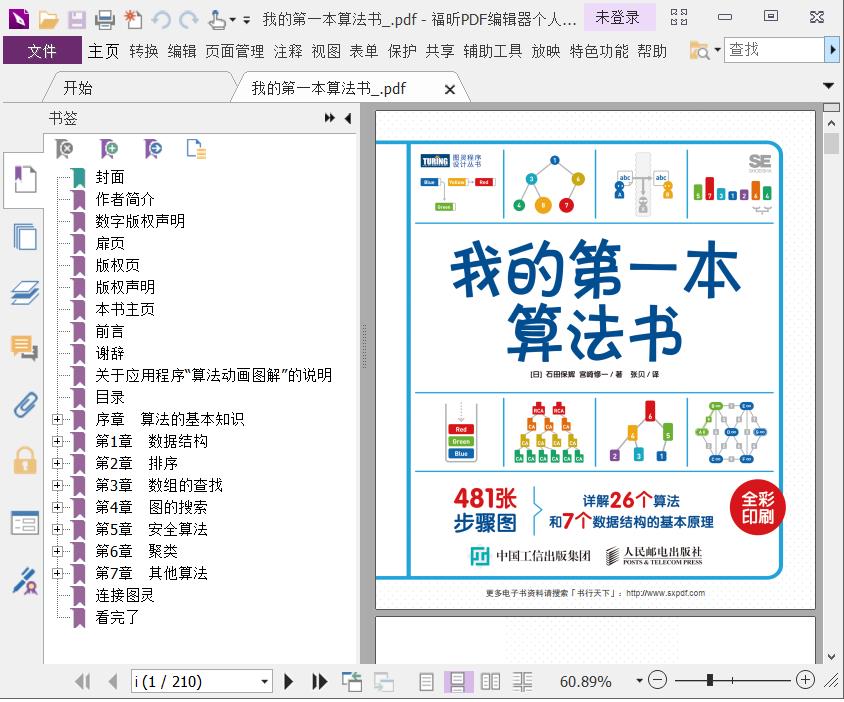Click the zoom slider handle
The image size is (844, 702).
pos(710,680)
